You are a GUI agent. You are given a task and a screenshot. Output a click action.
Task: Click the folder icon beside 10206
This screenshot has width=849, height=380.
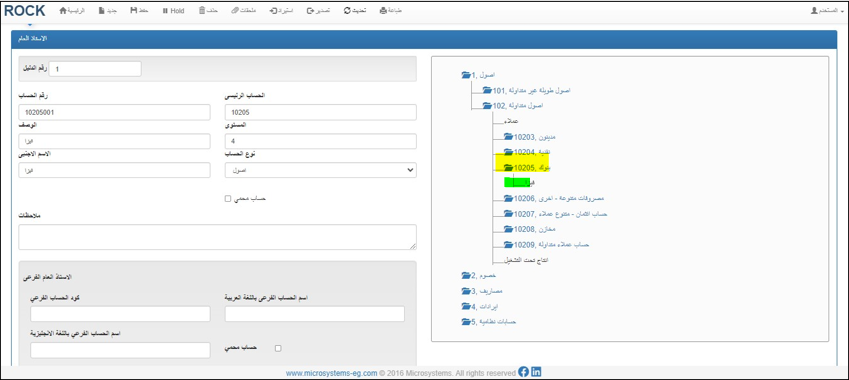click(x=508, y=199)
